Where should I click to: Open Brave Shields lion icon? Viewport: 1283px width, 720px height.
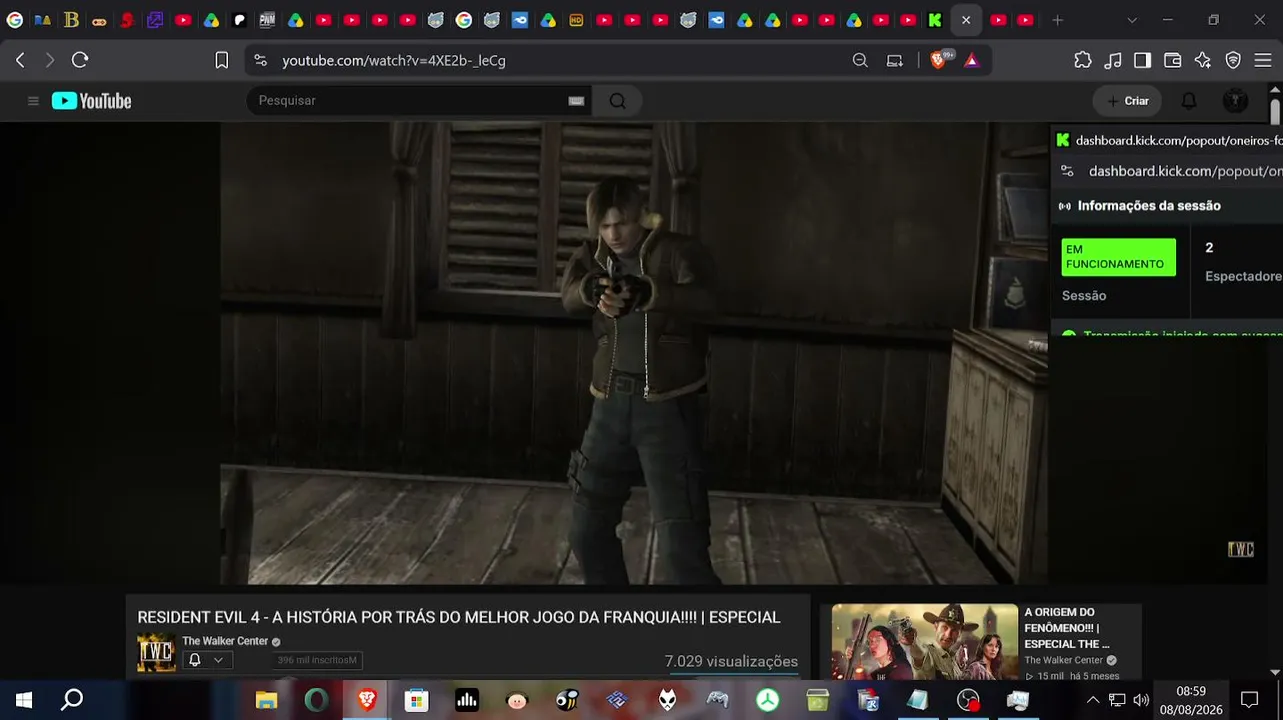[938, 60]
